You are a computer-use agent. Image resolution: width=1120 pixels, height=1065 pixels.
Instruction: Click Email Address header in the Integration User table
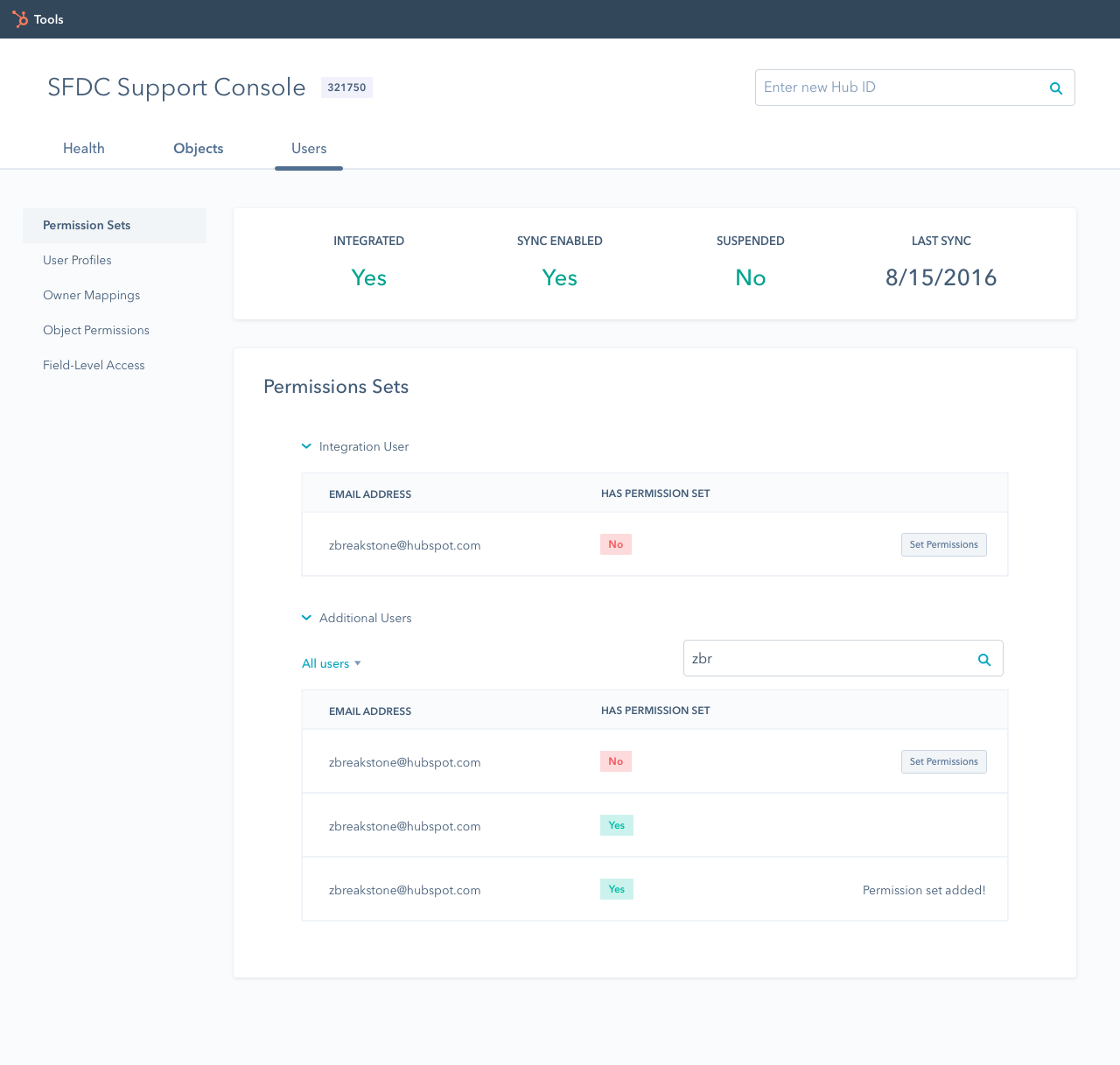tap(370, 494)
